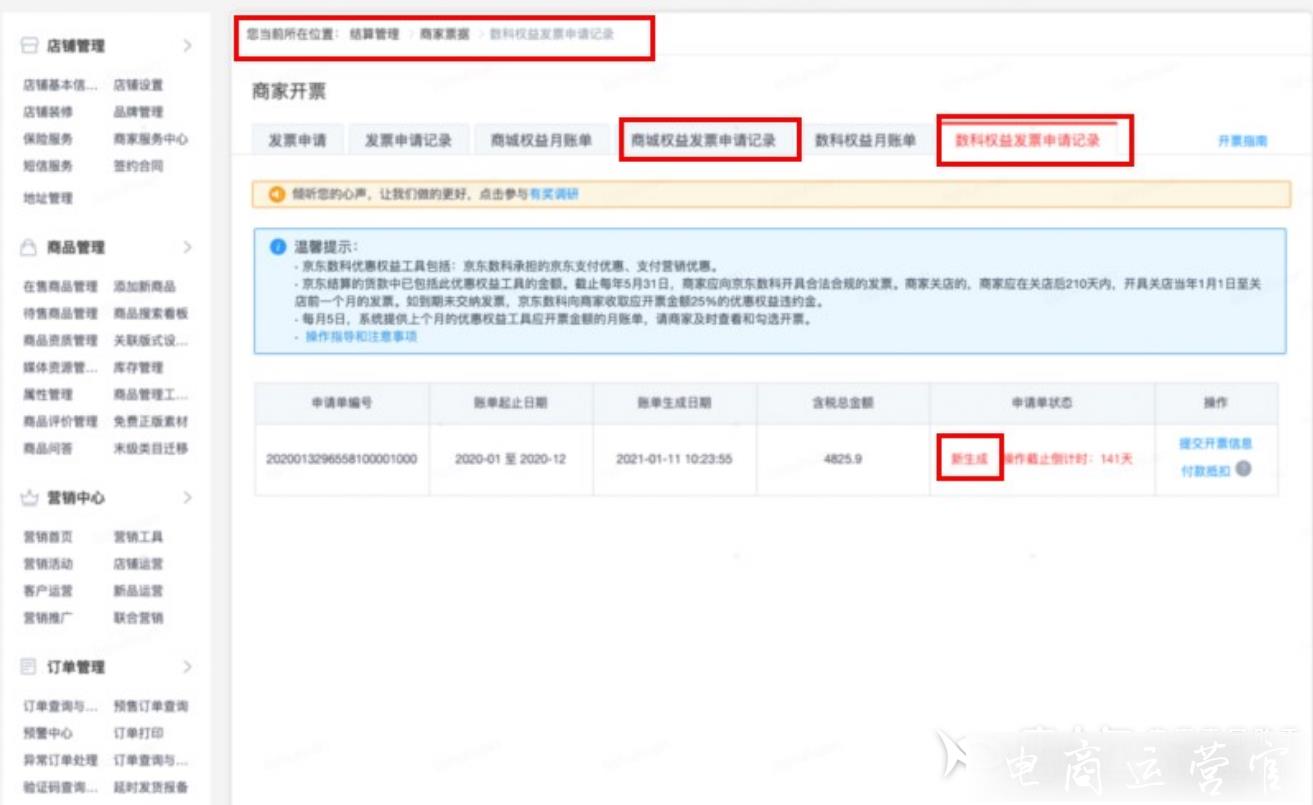Viewport: 1313px width, 805px height.
Task: Open 预警中心 in the sidebar
Action: point(48,733)
